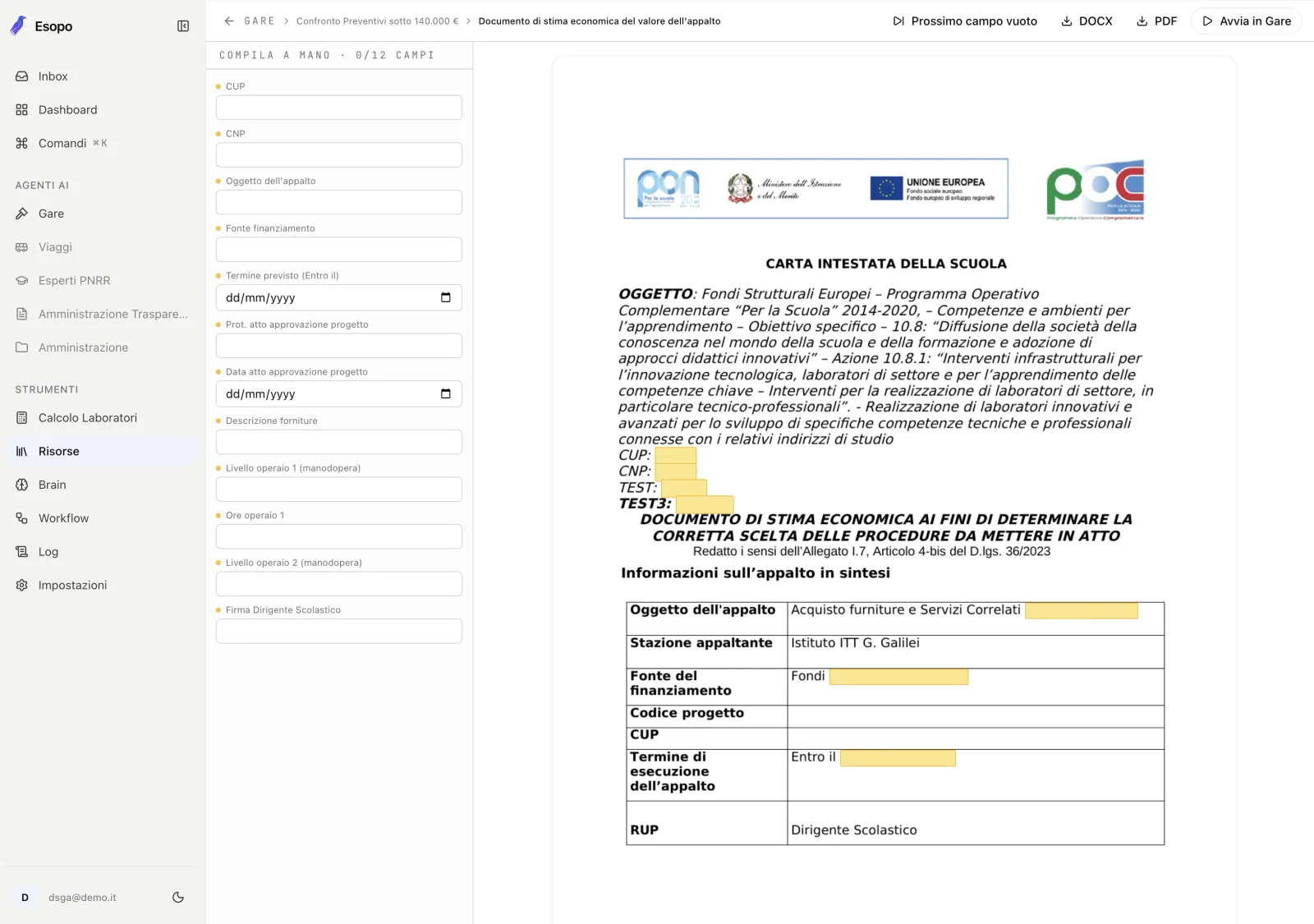Click the Viaggi bus icon

[x=22, y=247]
